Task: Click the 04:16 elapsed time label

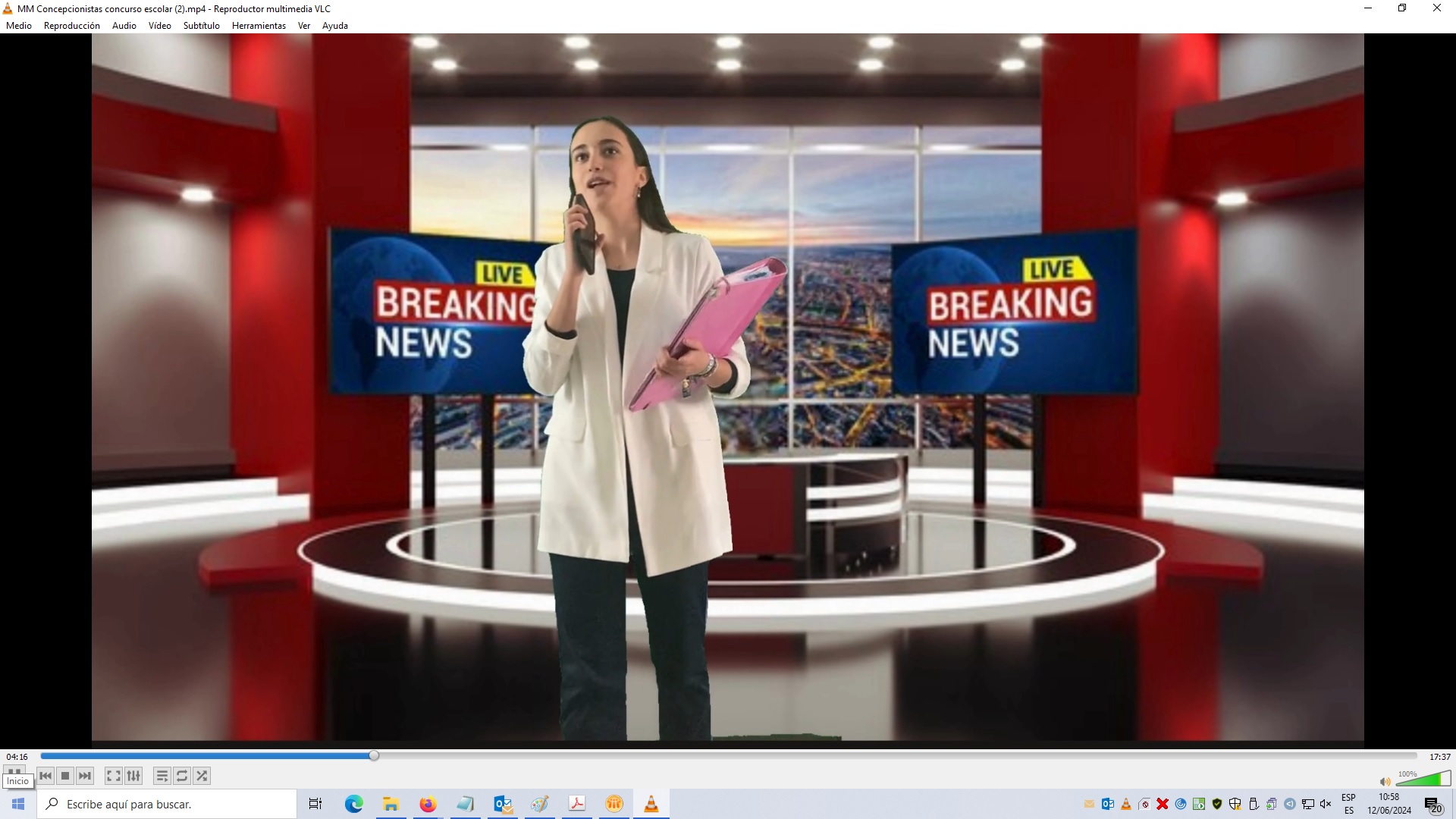Action: (17, 757)
